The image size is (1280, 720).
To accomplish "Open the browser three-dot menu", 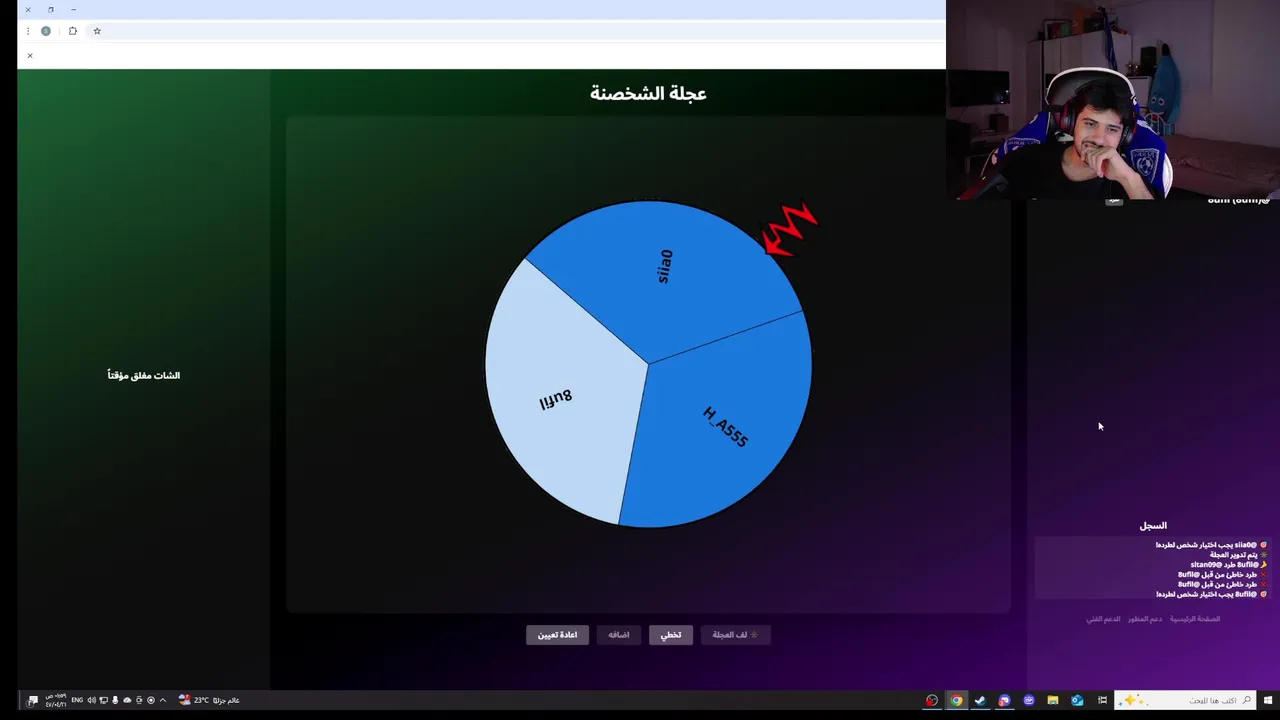I will point(28,31).
